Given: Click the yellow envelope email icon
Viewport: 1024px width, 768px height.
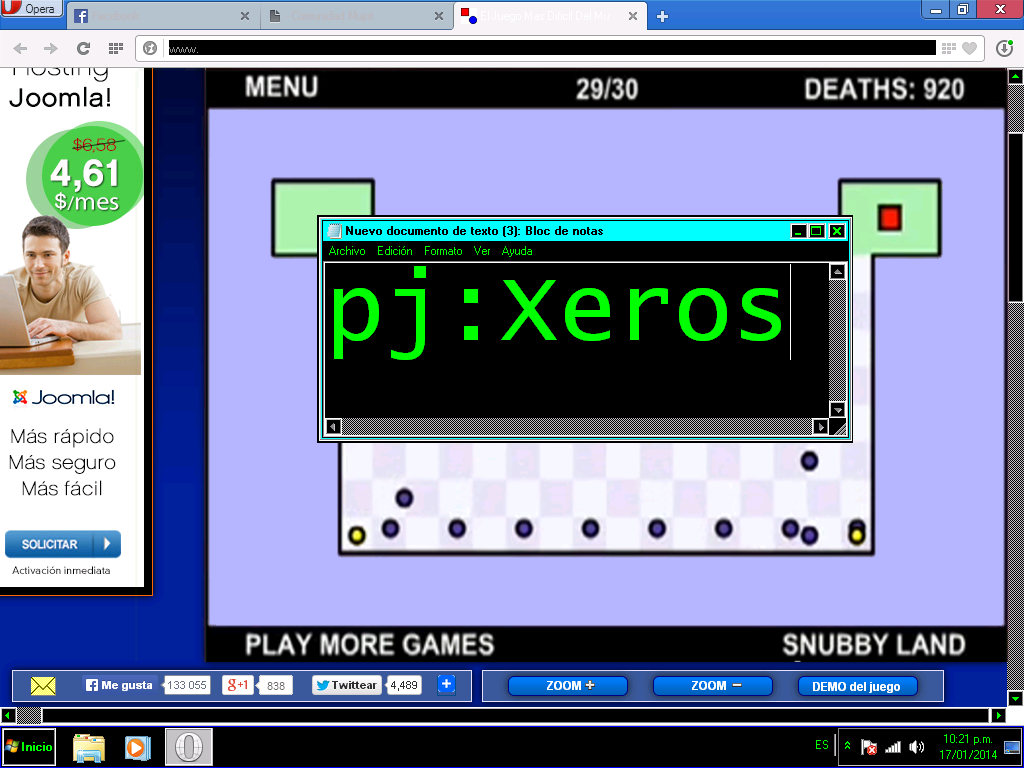Looking at the screenshot, I should point(43,686).
